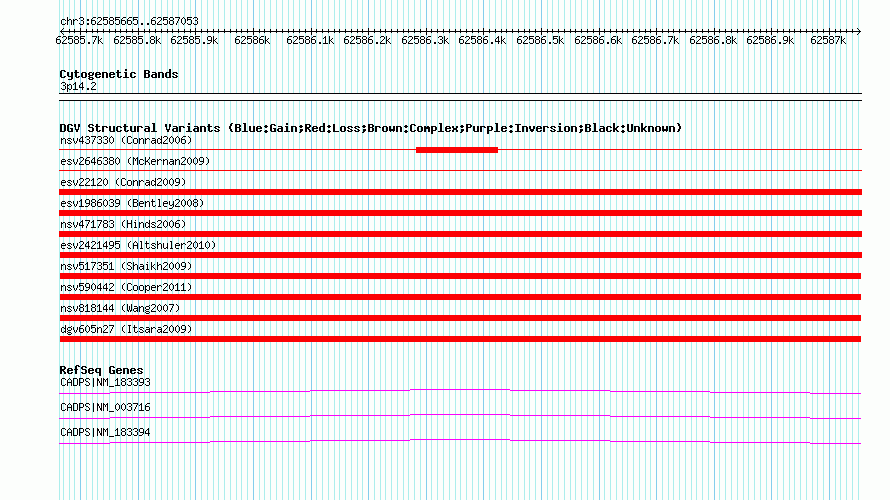The width and height of the screenshot is (890, 500).
Task: Open variant nsv517351 (Shaikh2009) label
Action: (126, 266)
